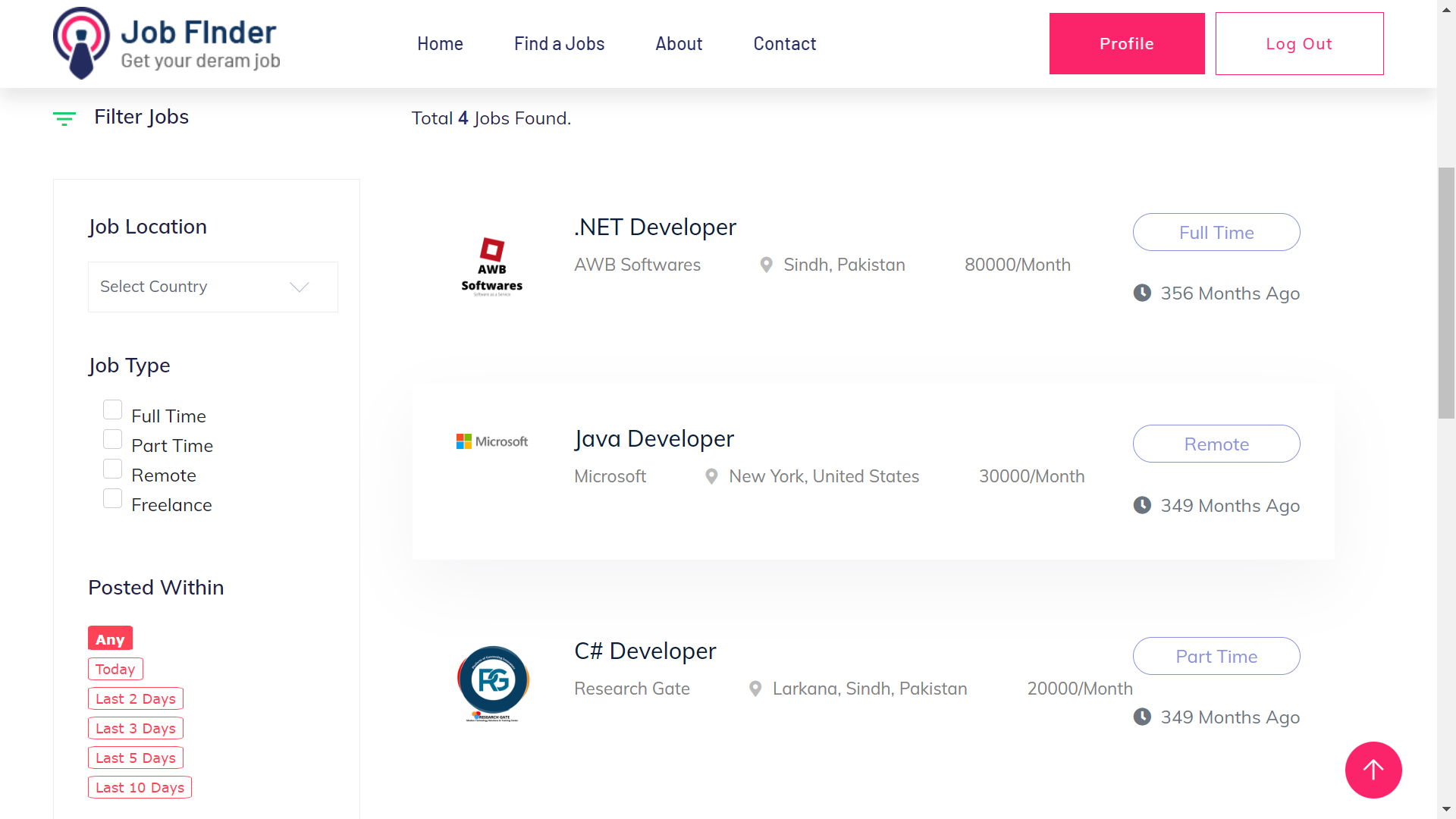
Task: Click the Log Out button
Action: (1299, 43)
